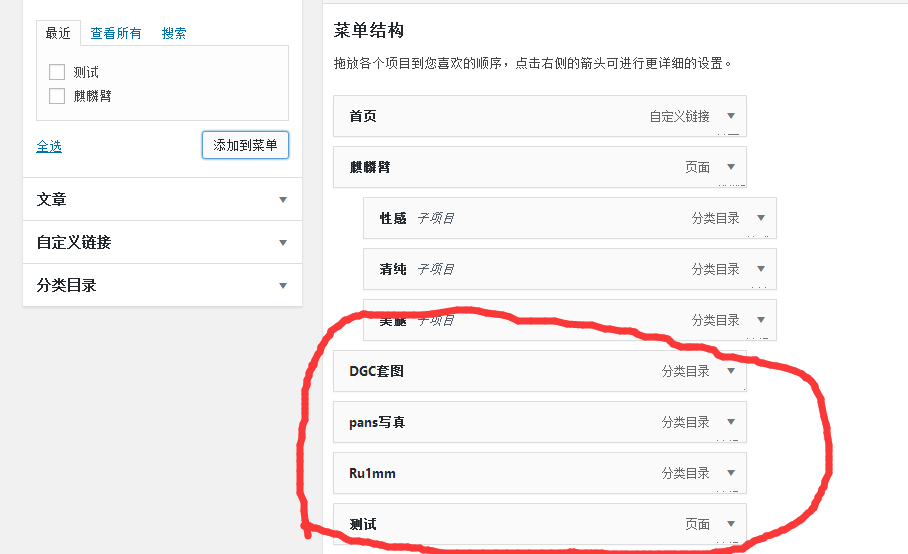
Task: Click the 全选 link
Action: pyautogui.click(x=49, y=146)
